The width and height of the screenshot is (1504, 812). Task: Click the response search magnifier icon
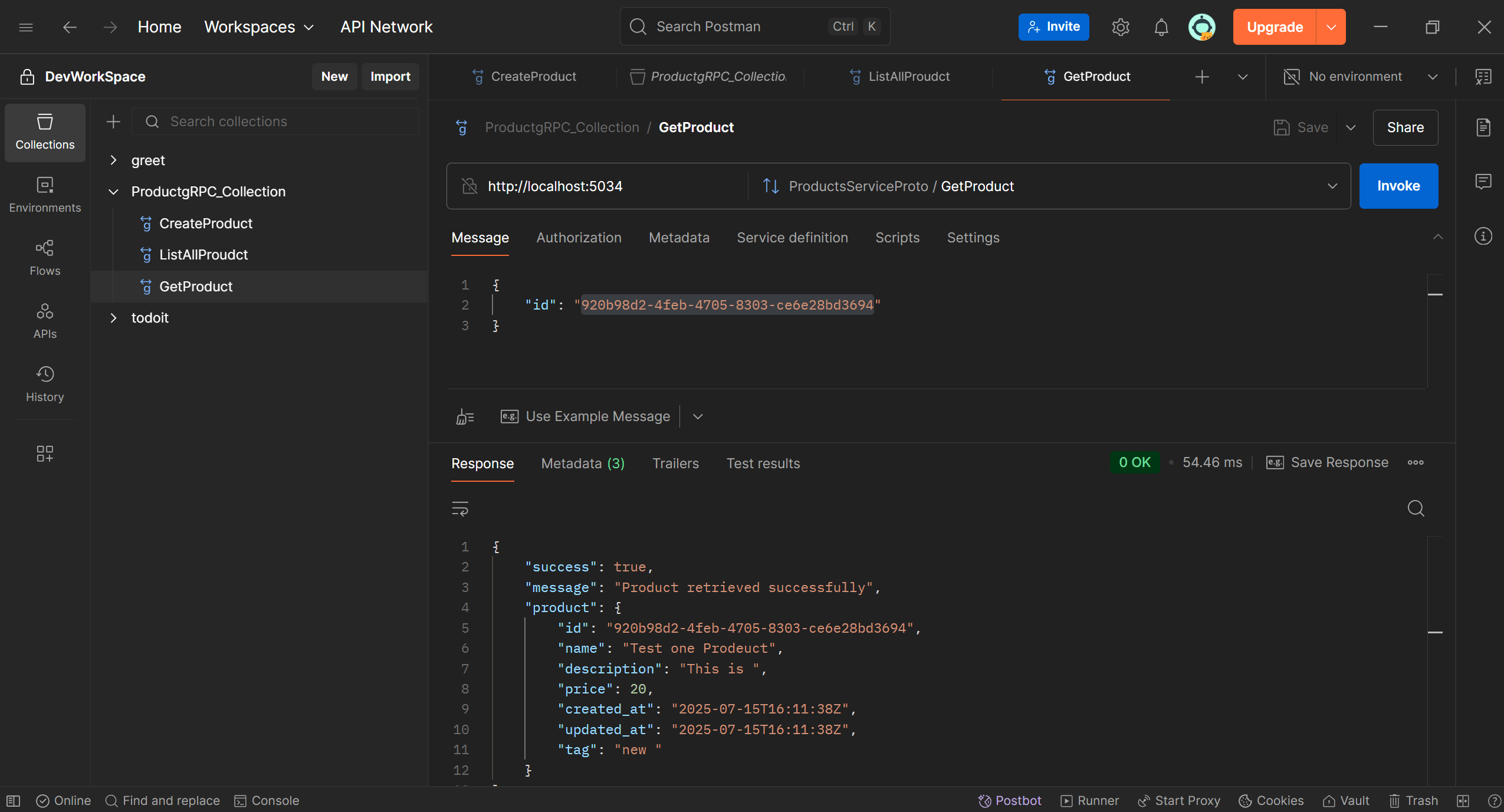tap(1416, 508)
